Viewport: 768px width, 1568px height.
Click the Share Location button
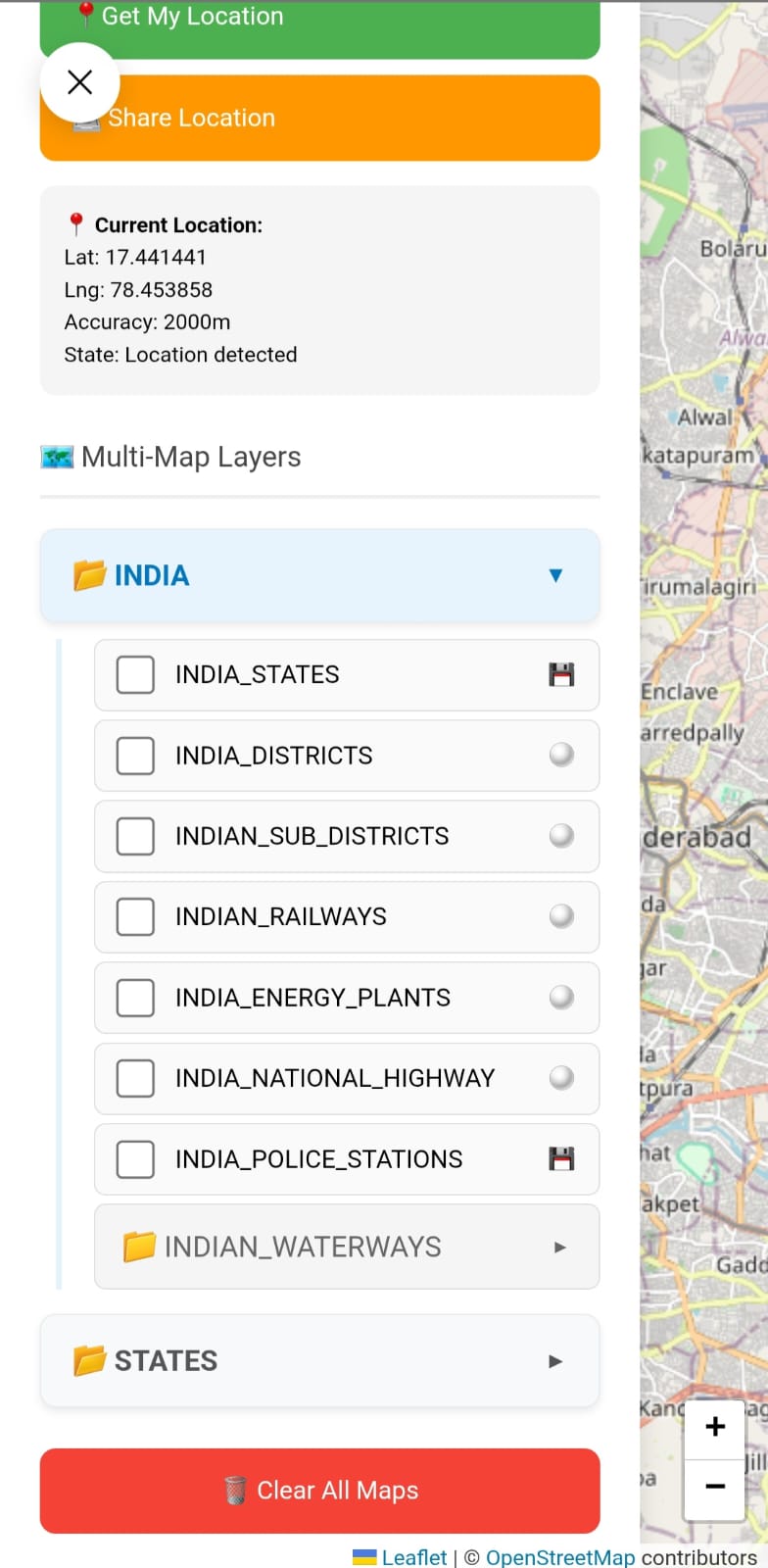click(x=319, y=118)
